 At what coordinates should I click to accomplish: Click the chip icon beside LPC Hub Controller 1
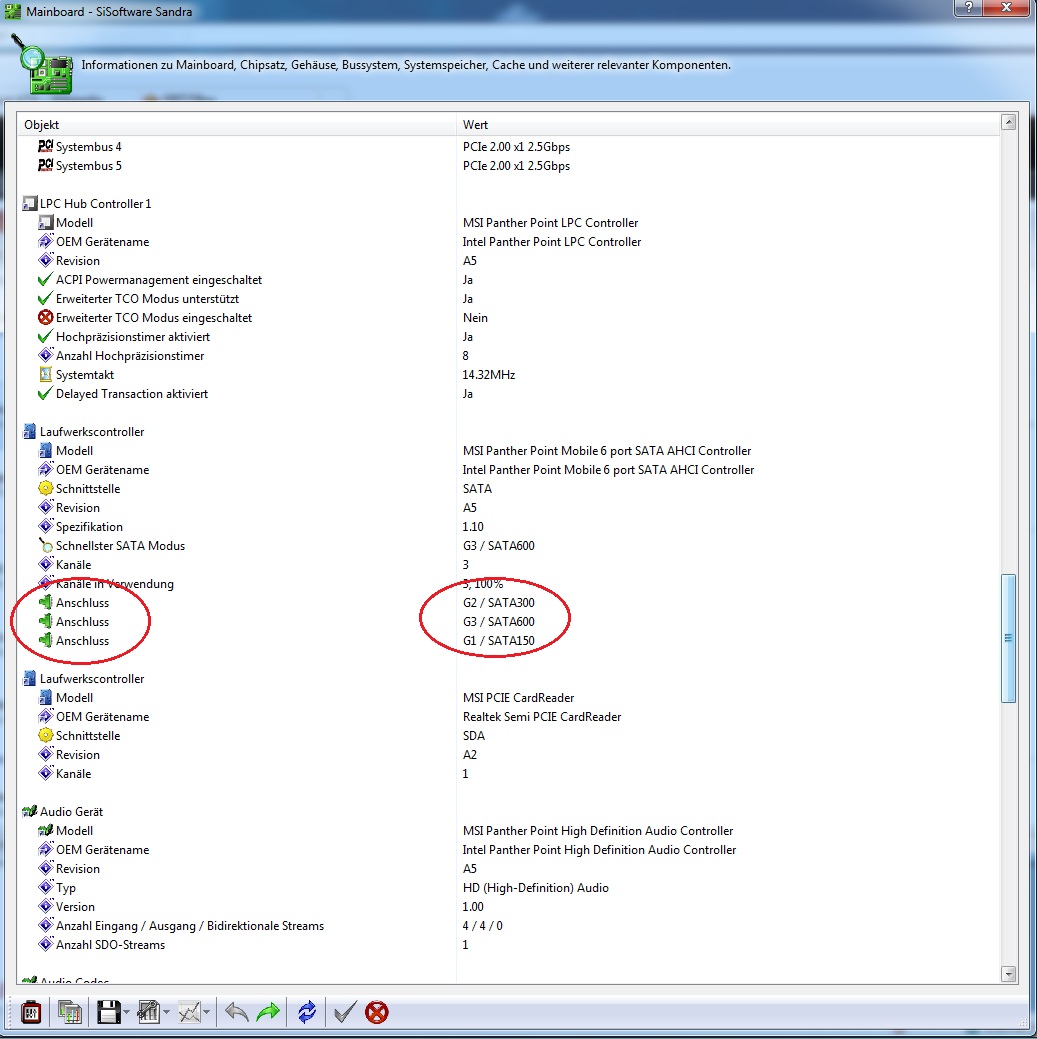tap(29, 203)
